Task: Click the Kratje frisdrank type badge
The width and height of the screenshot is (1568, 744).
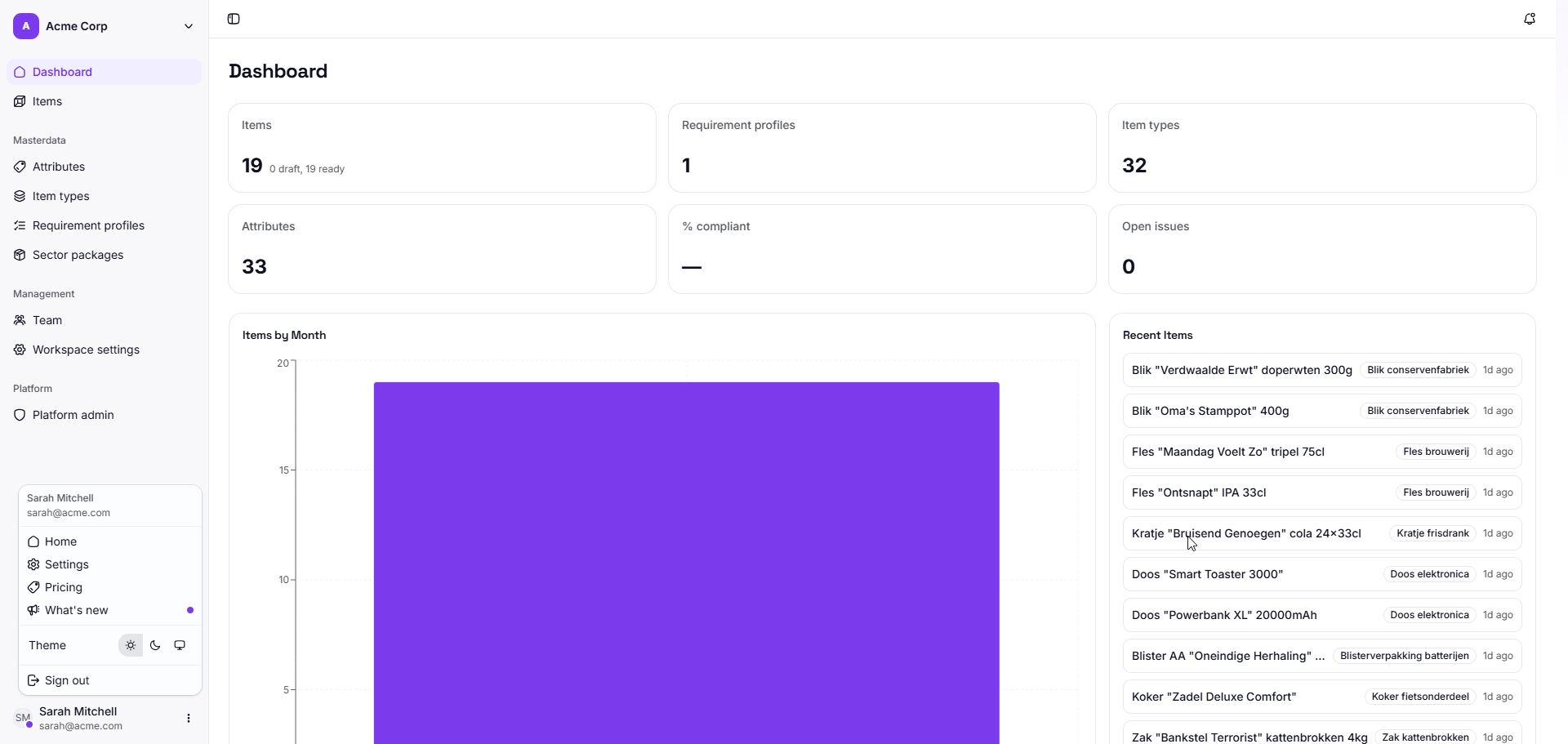Action: [1432, 533]
